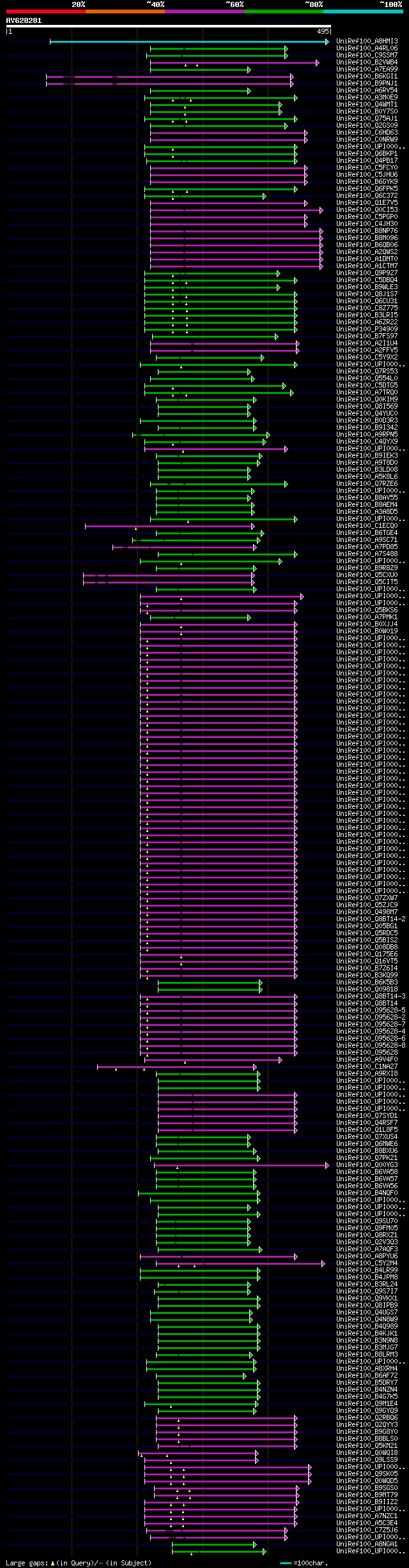The height and width of the screenshot is (1568, 409).
Task: Select the UniRef100_C1NA27 label
Action: (x=367, y=1067)
